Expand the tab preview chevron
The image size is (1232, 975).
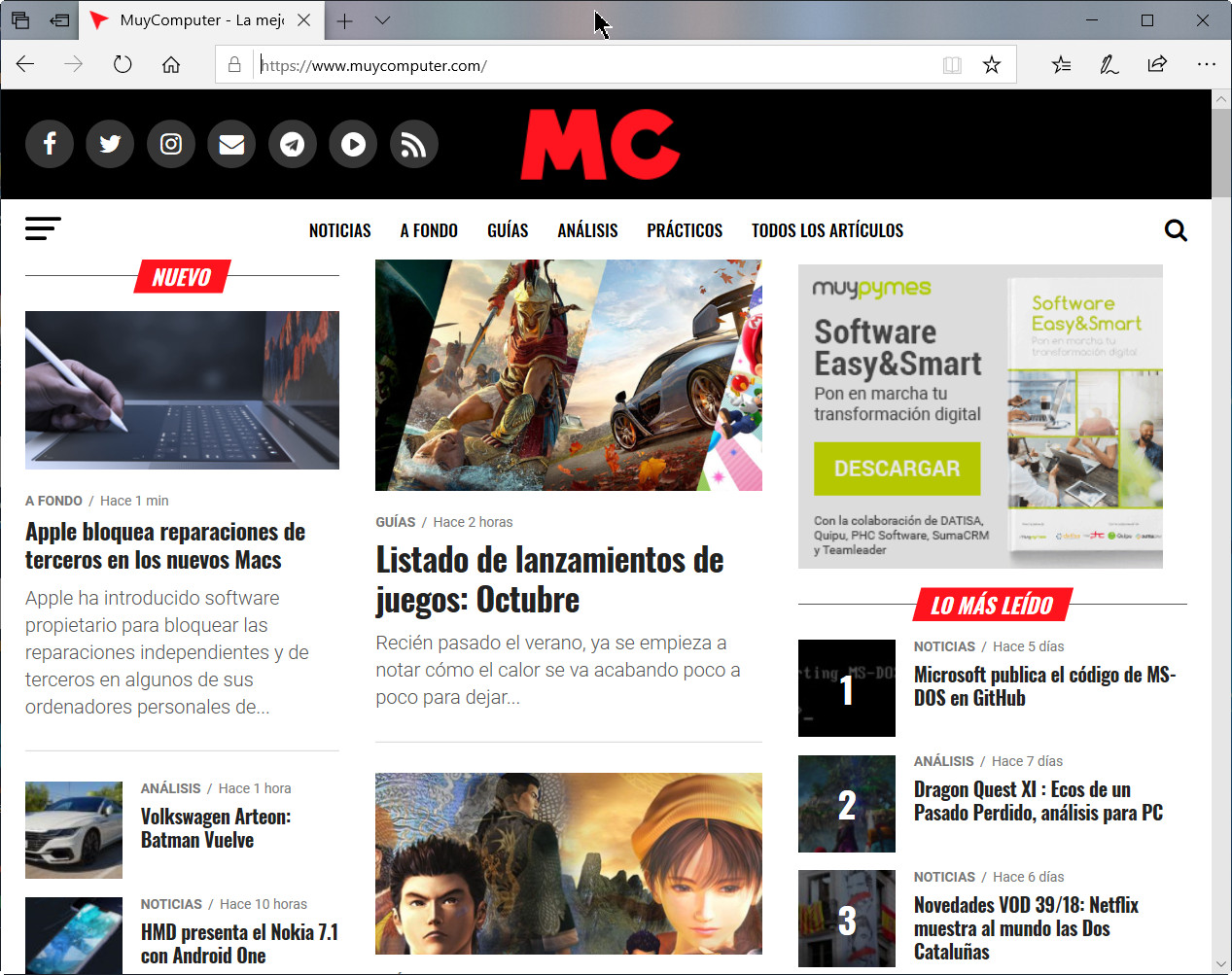point(383,20)
